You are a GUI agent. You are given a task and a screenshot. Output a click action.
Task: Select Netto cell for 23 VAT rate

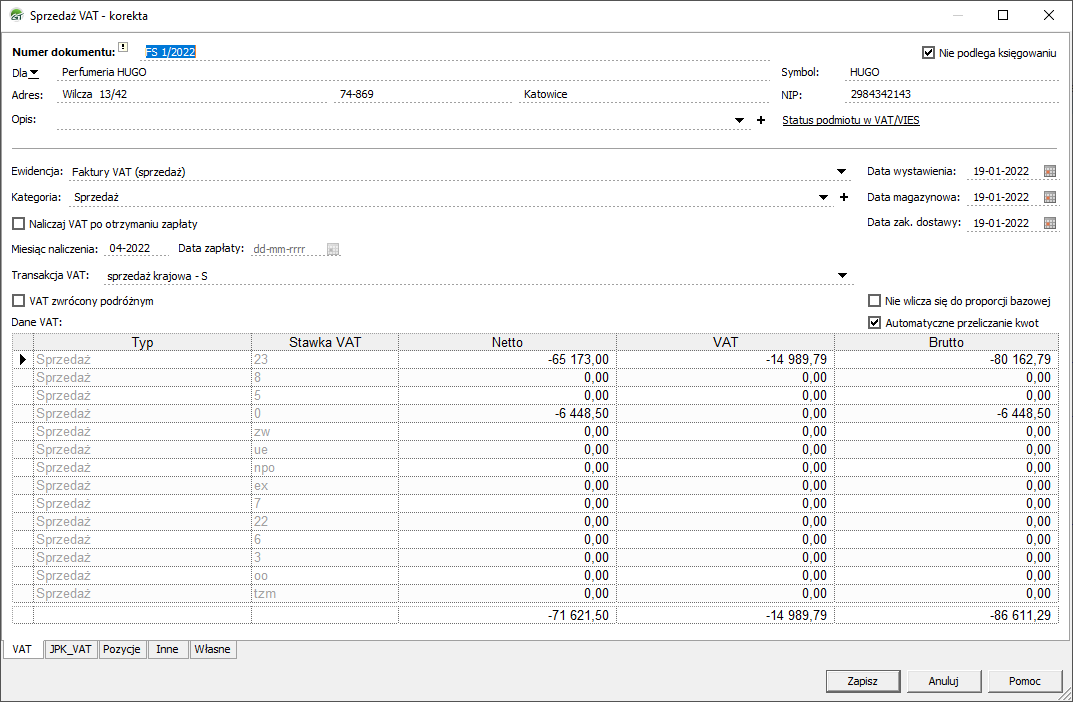(x=507, y=359)
